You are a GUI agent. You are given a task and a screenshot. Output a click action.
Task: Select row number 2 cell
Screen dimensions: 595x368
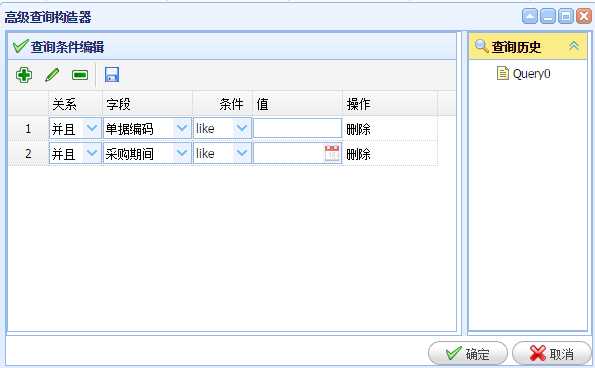click(28, 154)
